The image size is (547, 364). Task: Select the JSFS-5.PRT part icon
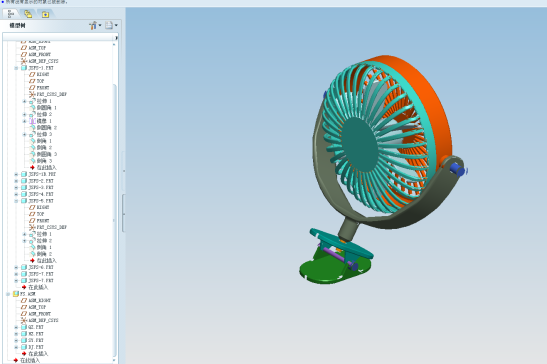pyautogui.click(x=24, y=201)
